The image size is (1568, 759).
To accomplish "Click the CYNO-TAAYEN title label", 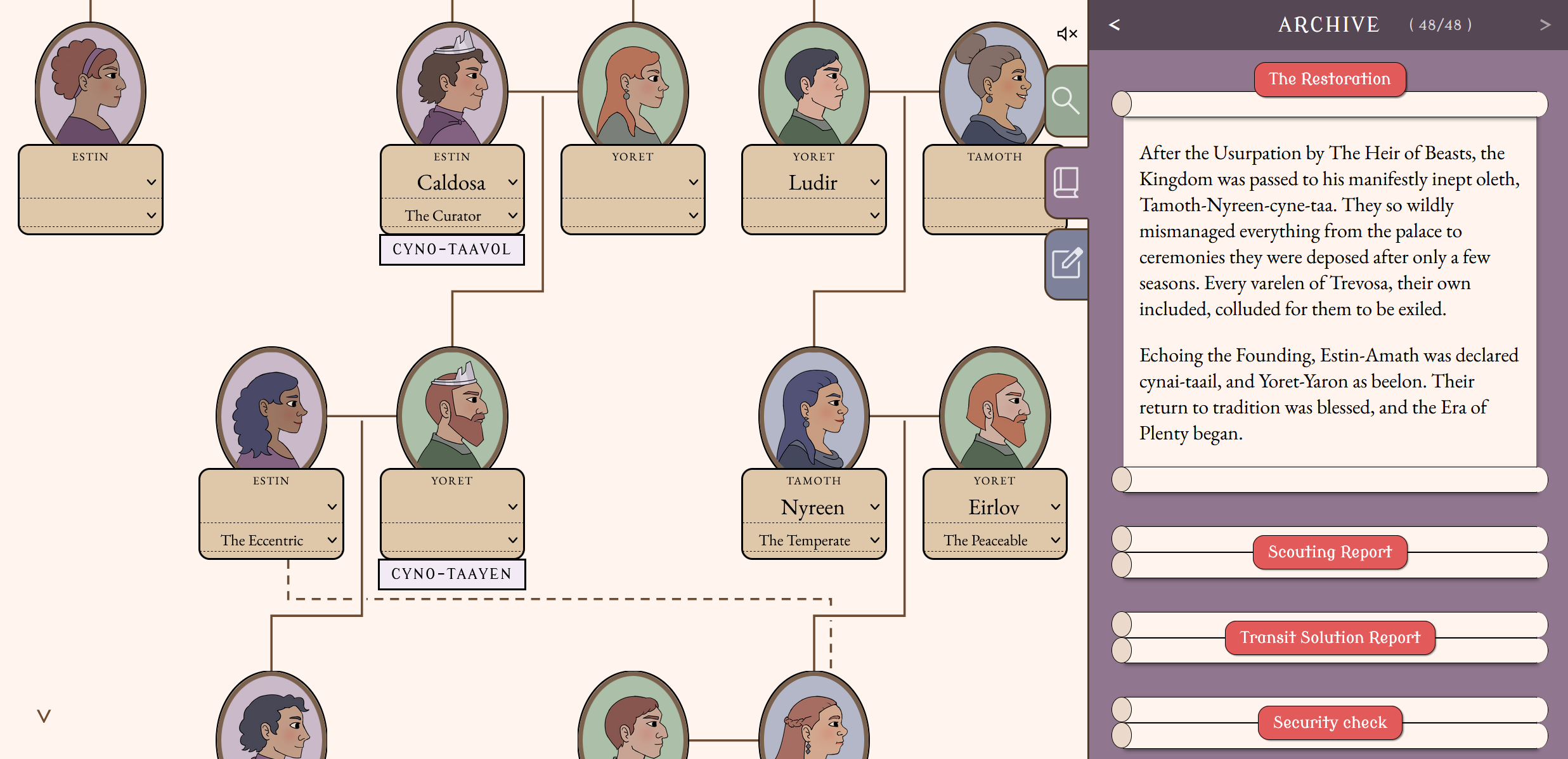I will click(x=451, y=574).
